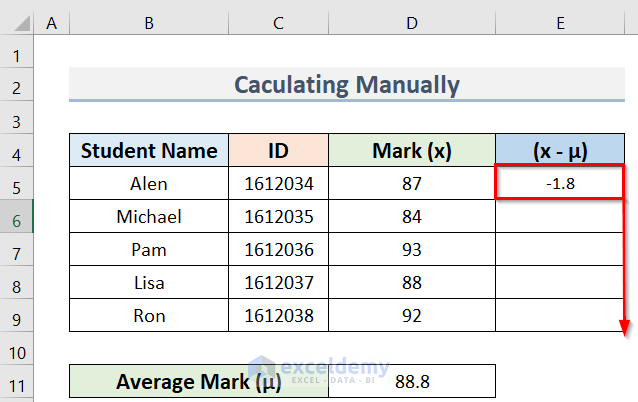Select the cell with name Michael
The image size is (638, 402).
click(x=149, y=217)
